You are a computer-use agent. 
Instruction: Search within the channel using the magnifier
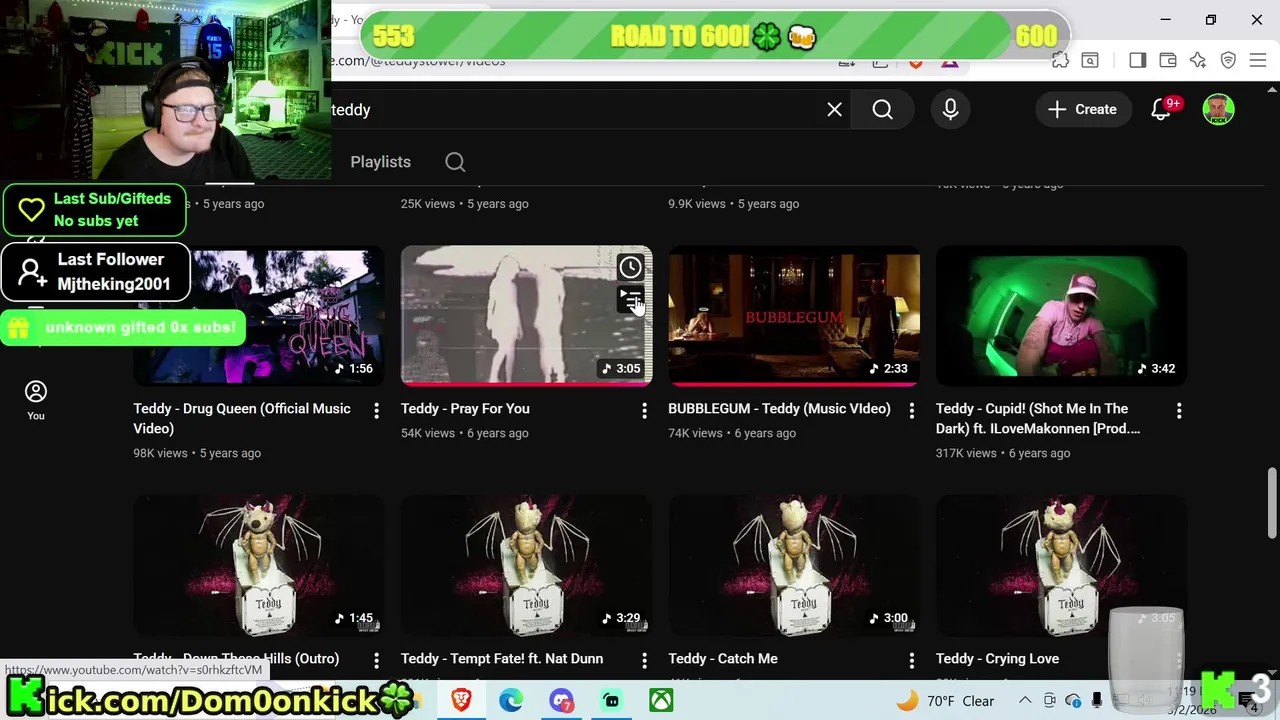pyautogui.click(x=455, y=162)
